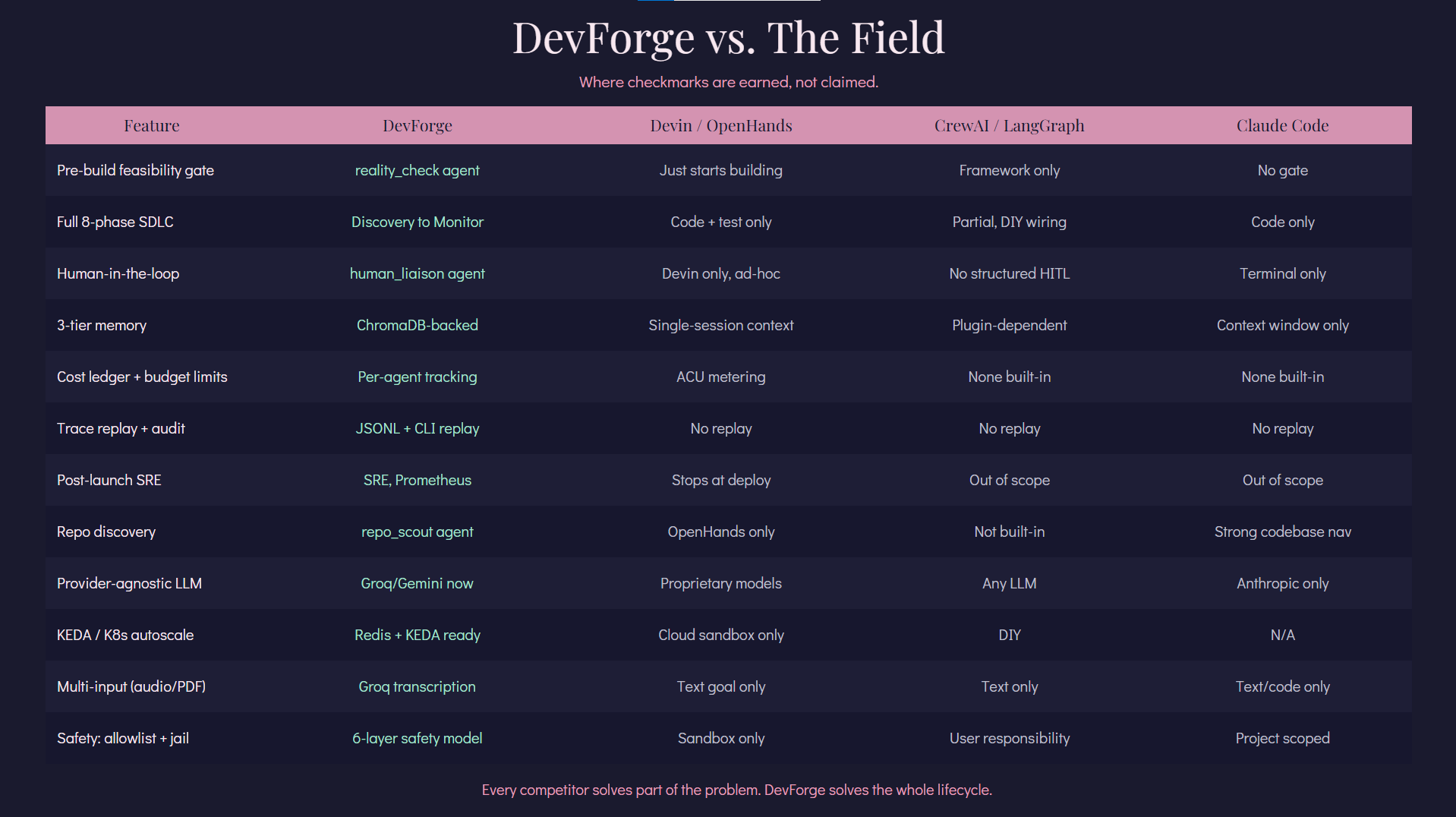Select the Strong codebase nav cell
Image resolution: width=1456 pixels, height=817 pixels.
click(x=1282, y=532)
